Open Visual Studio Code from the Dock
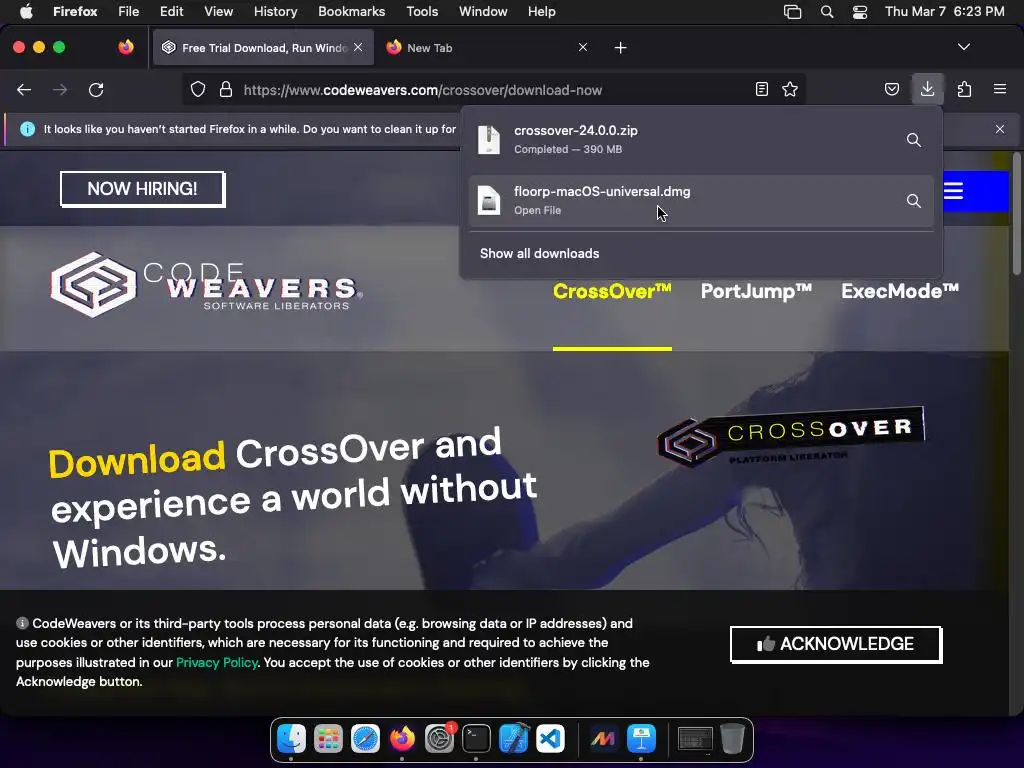 tap(551, 739)
